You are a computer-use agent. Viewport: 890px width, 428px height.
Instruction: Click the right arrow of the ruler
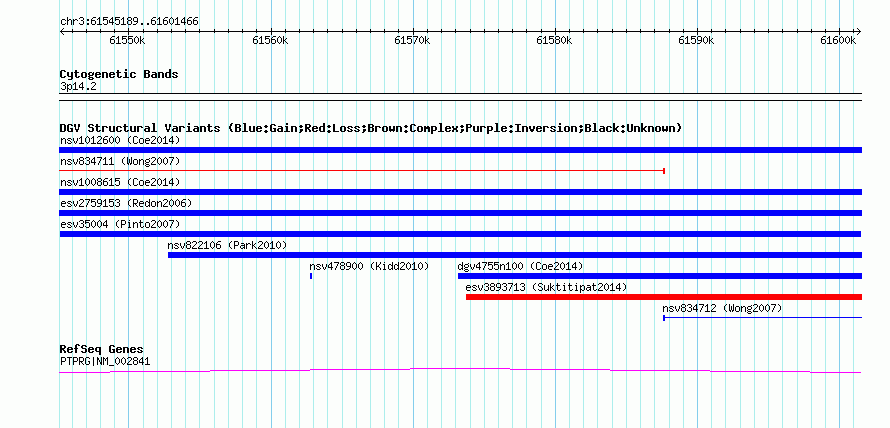tap(859, 31)
